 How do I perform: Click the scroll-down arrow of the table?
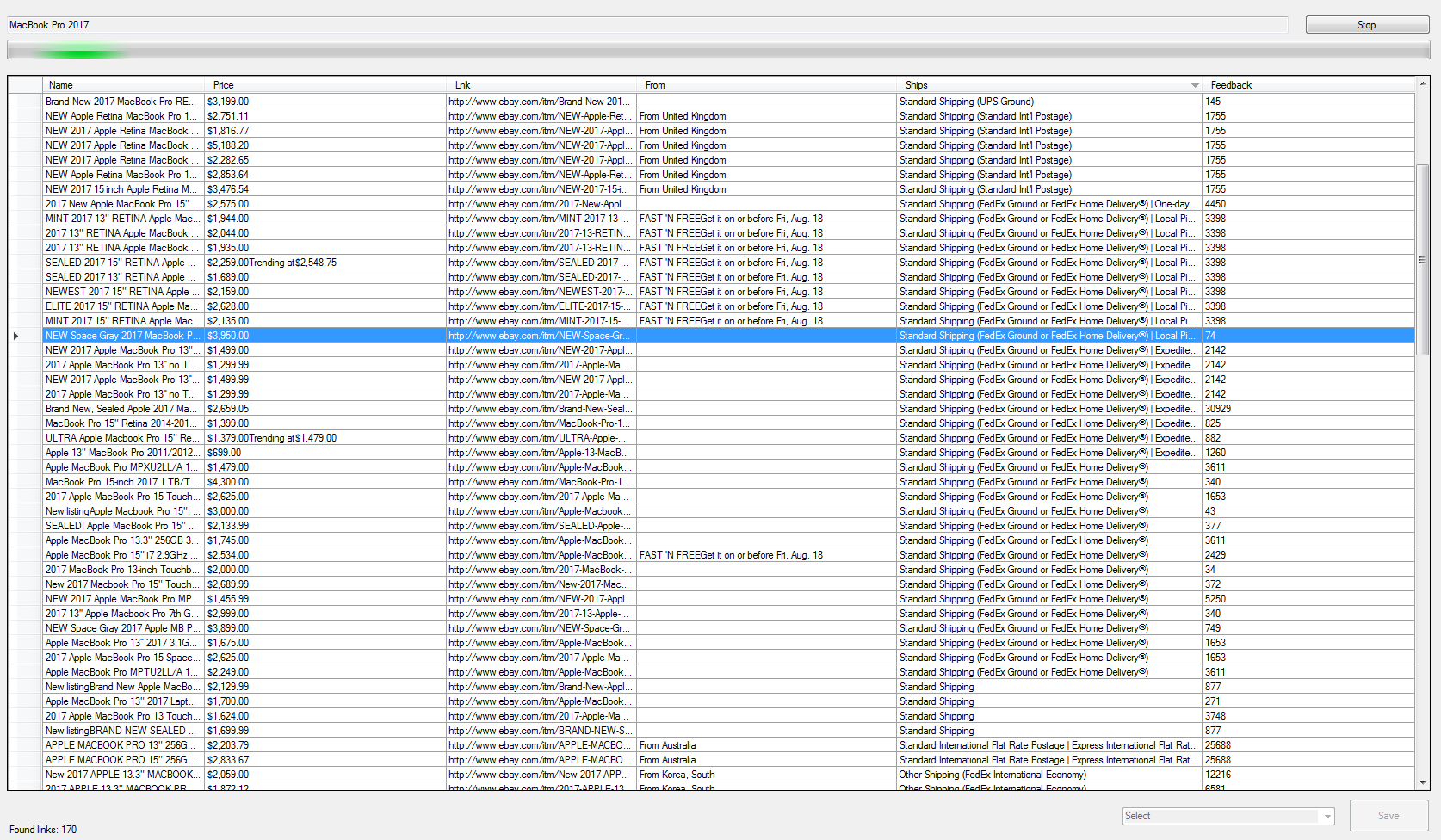pos(1423,783)
